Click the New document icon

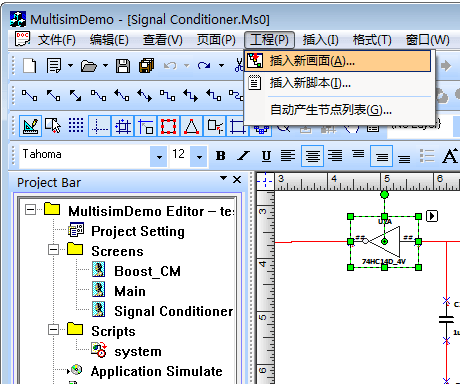(x=30, y=65)
